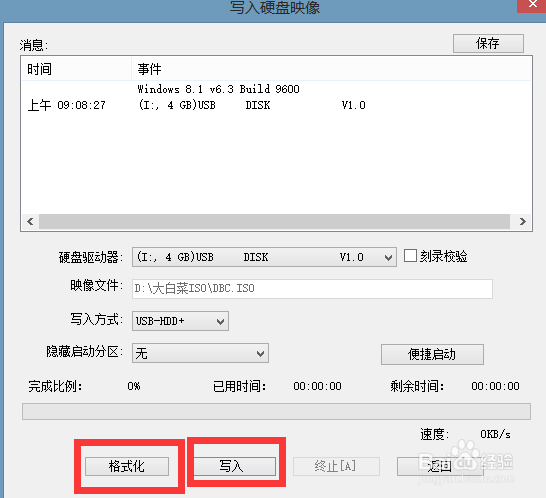
Task: Click the write progress bar
Action: (x=276, y=411)
